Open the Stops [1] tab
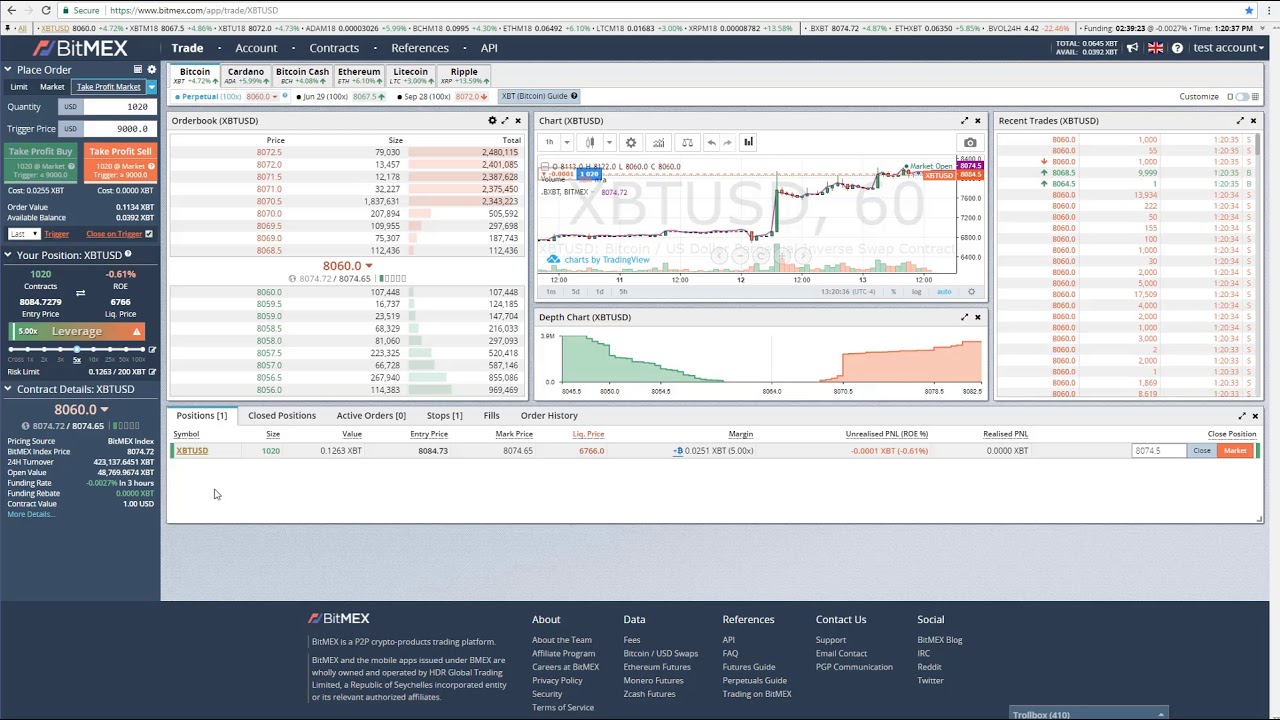1280x720 pixels. click(445, 416)
